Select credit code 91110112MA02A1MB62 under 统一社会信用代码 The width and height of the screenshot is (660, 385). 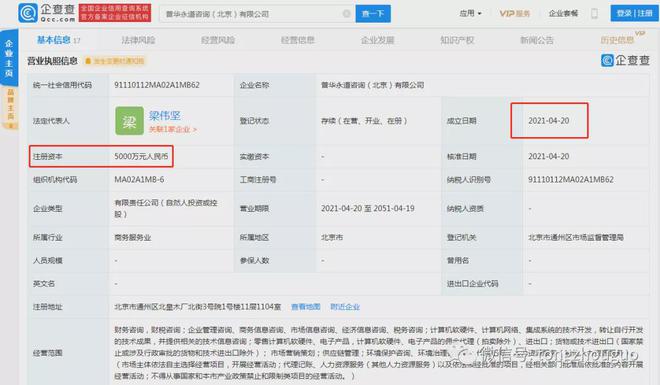[x=157, y=85]
